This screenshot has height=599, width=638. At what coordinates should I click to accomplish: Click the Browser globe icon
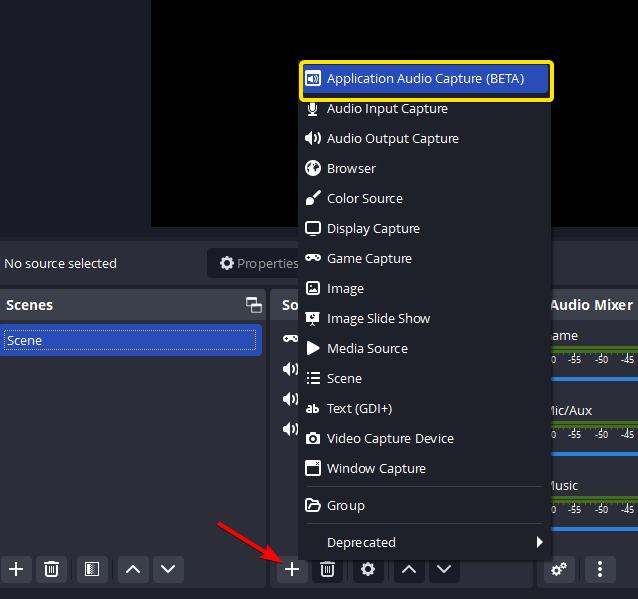tap(313, 169)
